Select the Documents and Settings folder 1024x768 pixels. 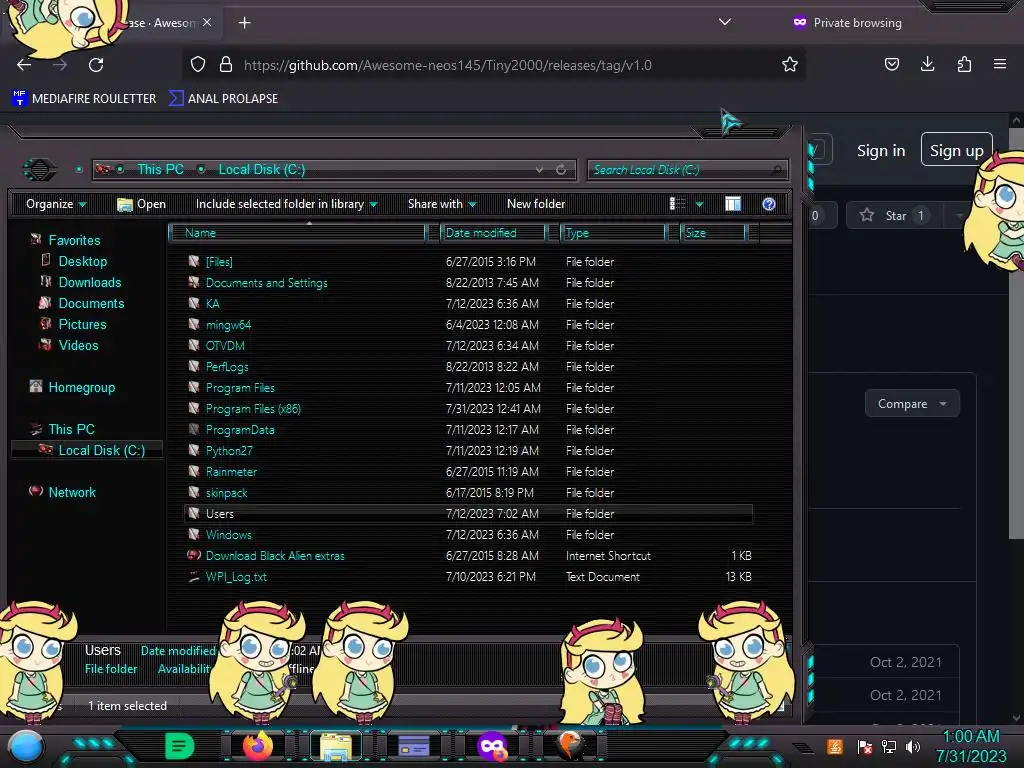pos(266,283)
